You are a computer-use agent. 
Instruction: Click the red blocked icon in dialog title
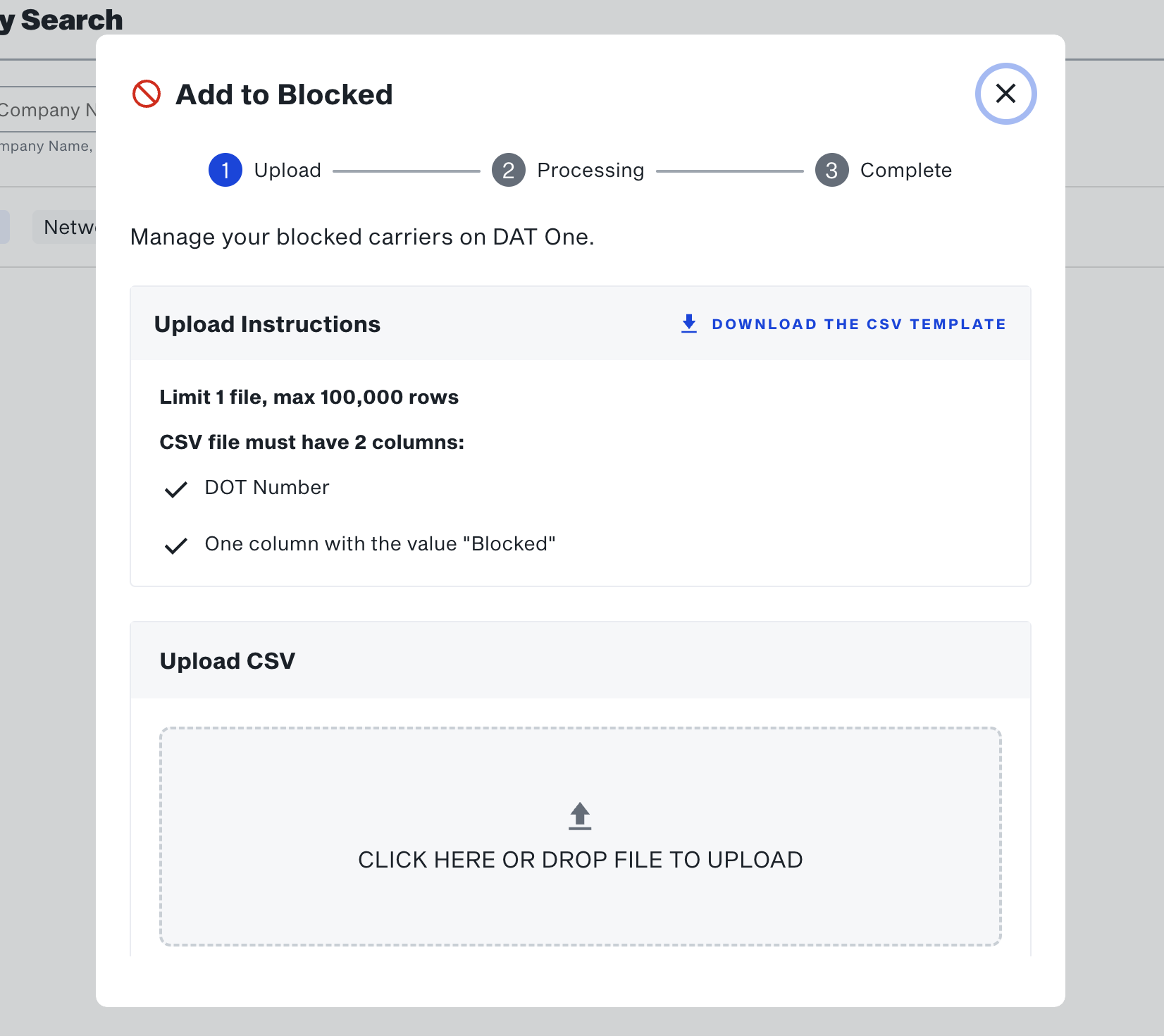pos(147,94)
